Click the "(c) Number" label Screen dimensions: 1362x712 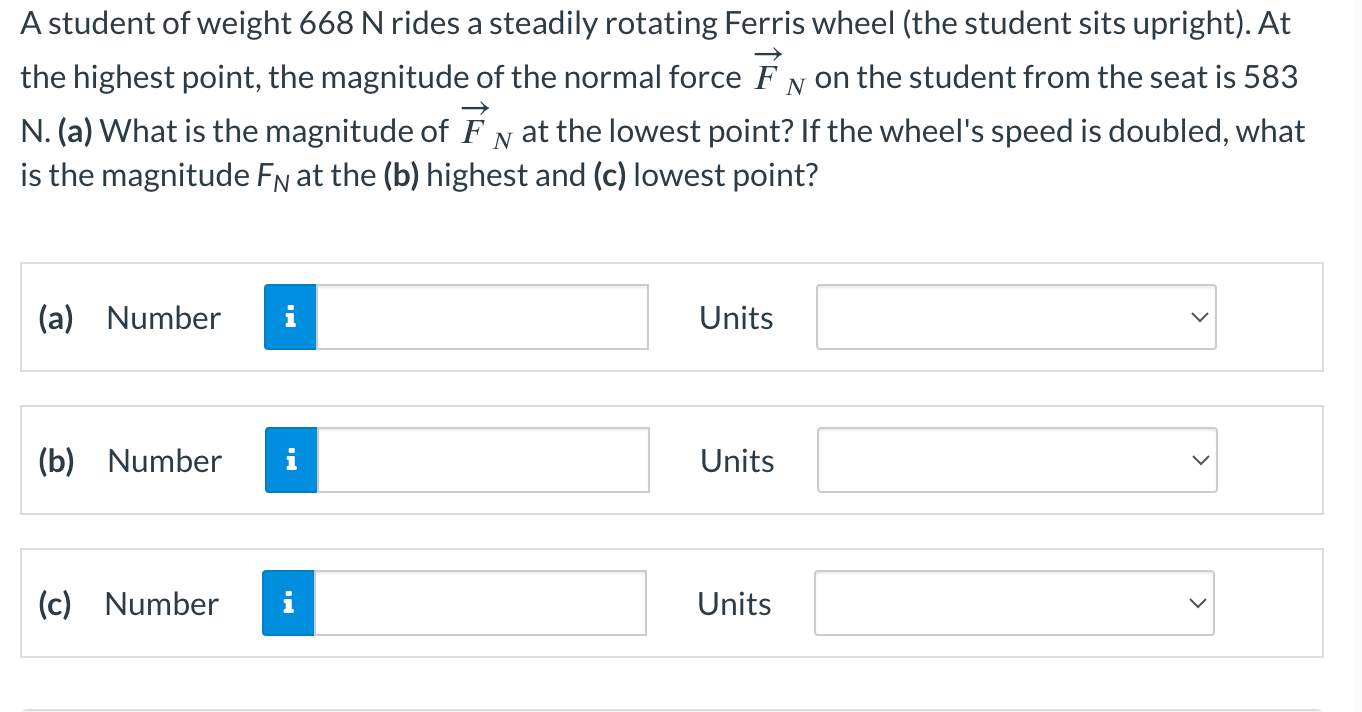(x=128, y=604)
